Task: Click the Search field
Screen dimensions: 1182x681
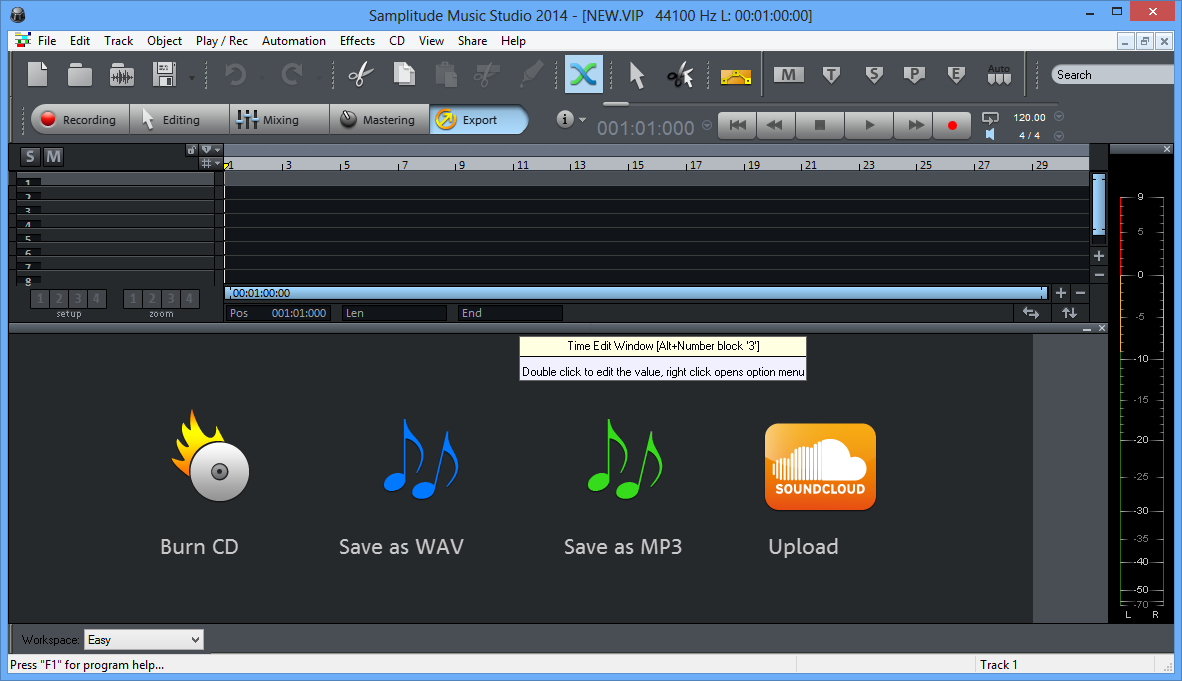Action: (1112, 75)
